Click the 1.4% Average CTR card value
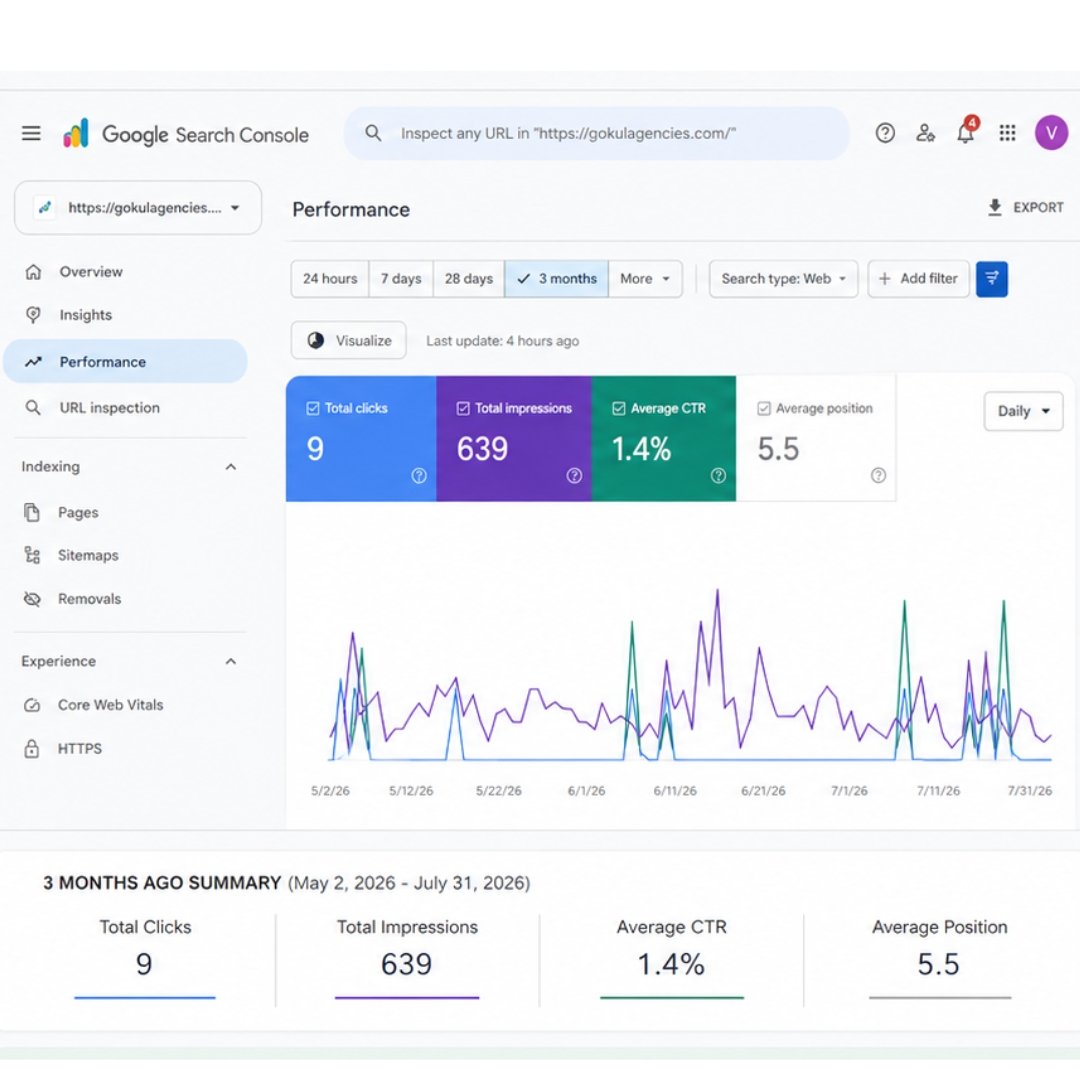1080x1080 pixels. pyautogui.click(x=641, y=449)
